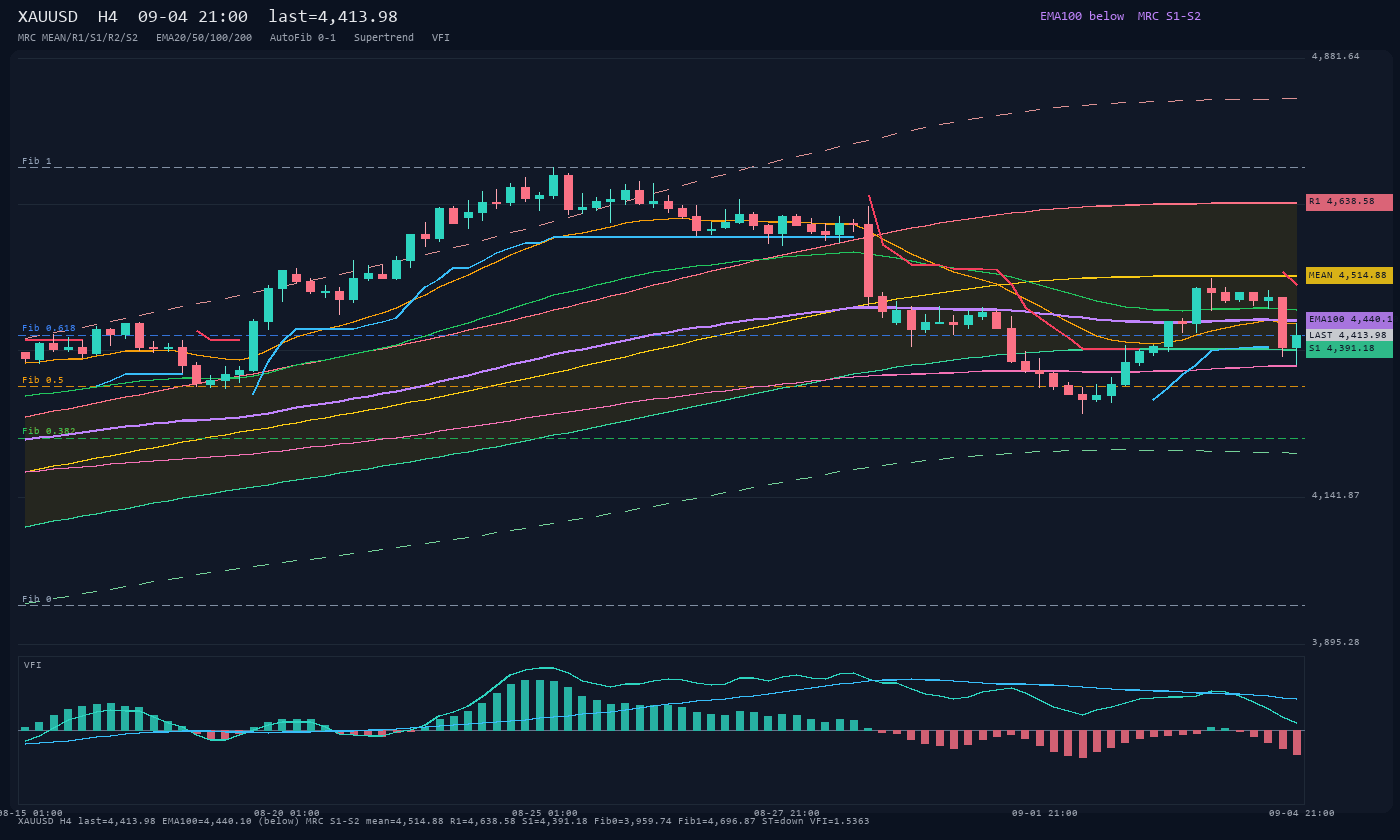
Task: Click the red R1 4,638.58 price tag
Action: click(x=1349, y=202)
